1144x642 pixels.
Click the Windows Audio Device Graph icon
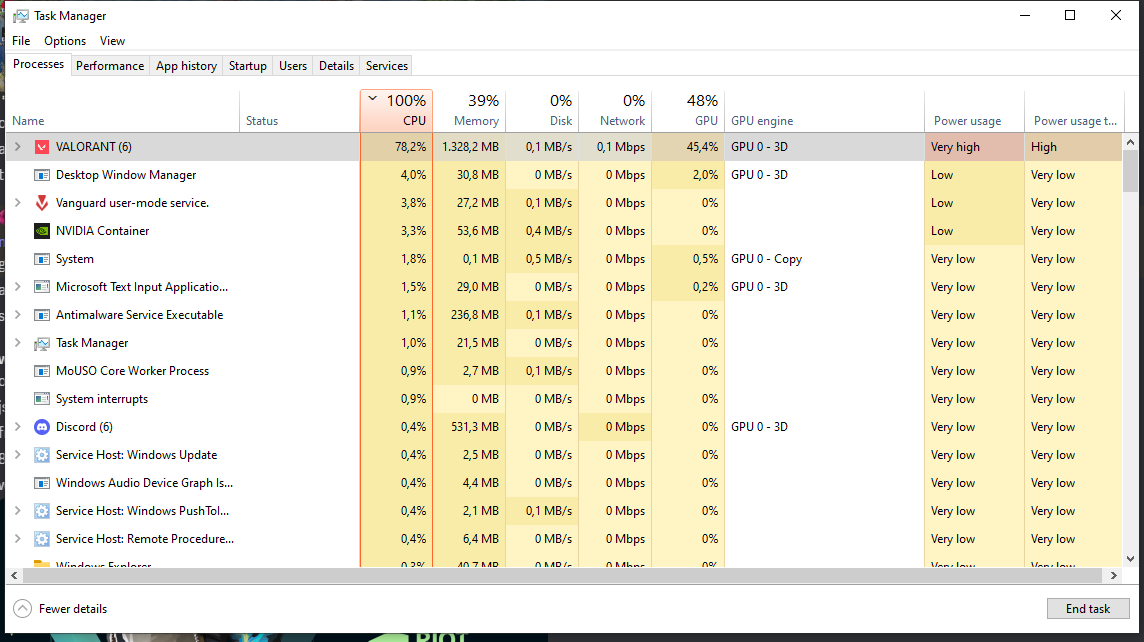coord(42,483)
